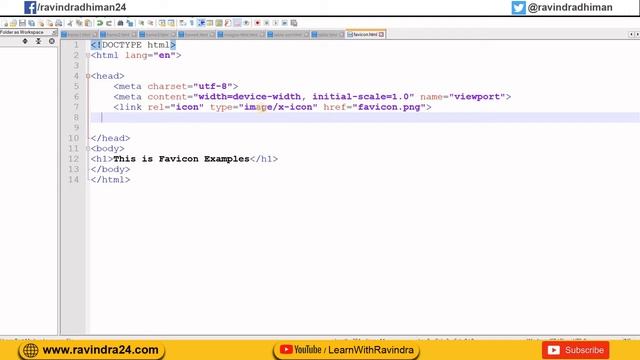The width and height of the screenshot is (640, 360).
Task: Open the user defined language icon
Action: coord(210,23)
